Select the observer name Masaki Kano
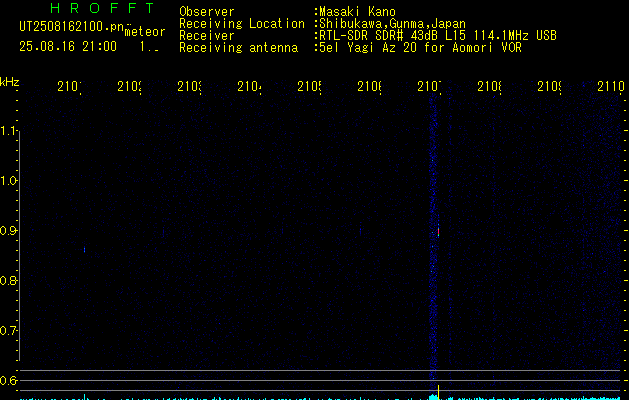 pos(357,12)
